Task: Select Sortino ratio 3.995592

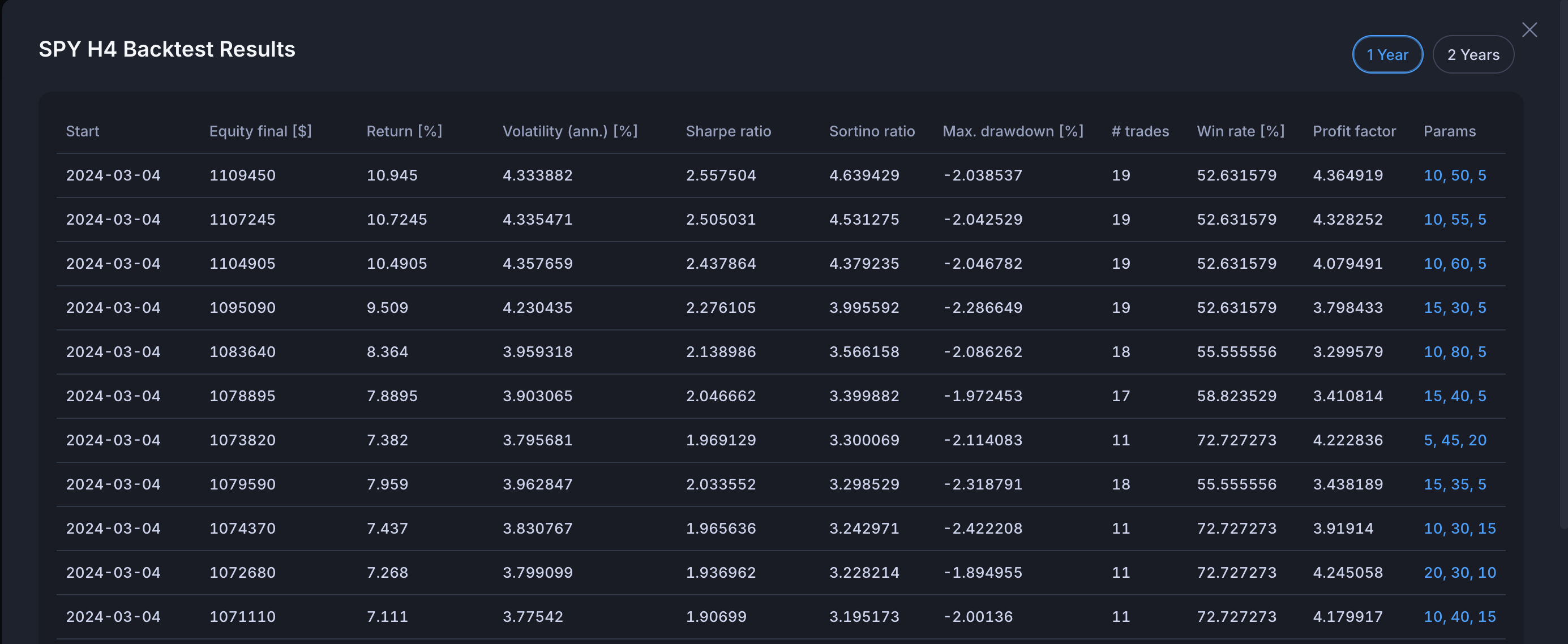Action: coord(864,308)
